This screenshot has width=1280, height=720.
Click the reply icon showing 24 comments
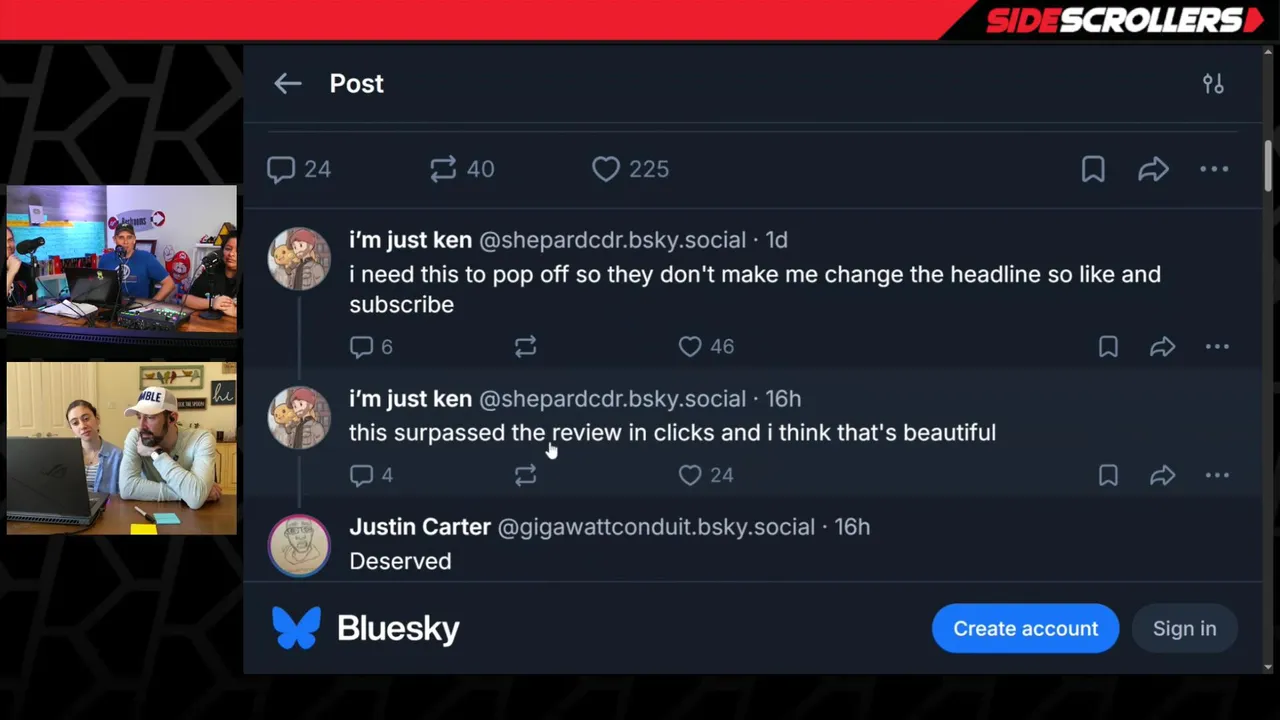(x=282, y=169)
